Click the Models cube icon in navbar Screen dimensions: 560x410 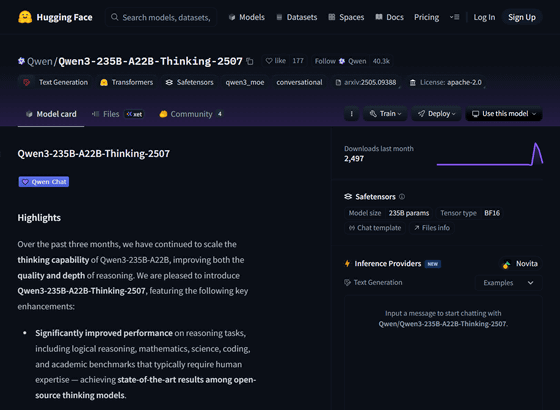232,17
